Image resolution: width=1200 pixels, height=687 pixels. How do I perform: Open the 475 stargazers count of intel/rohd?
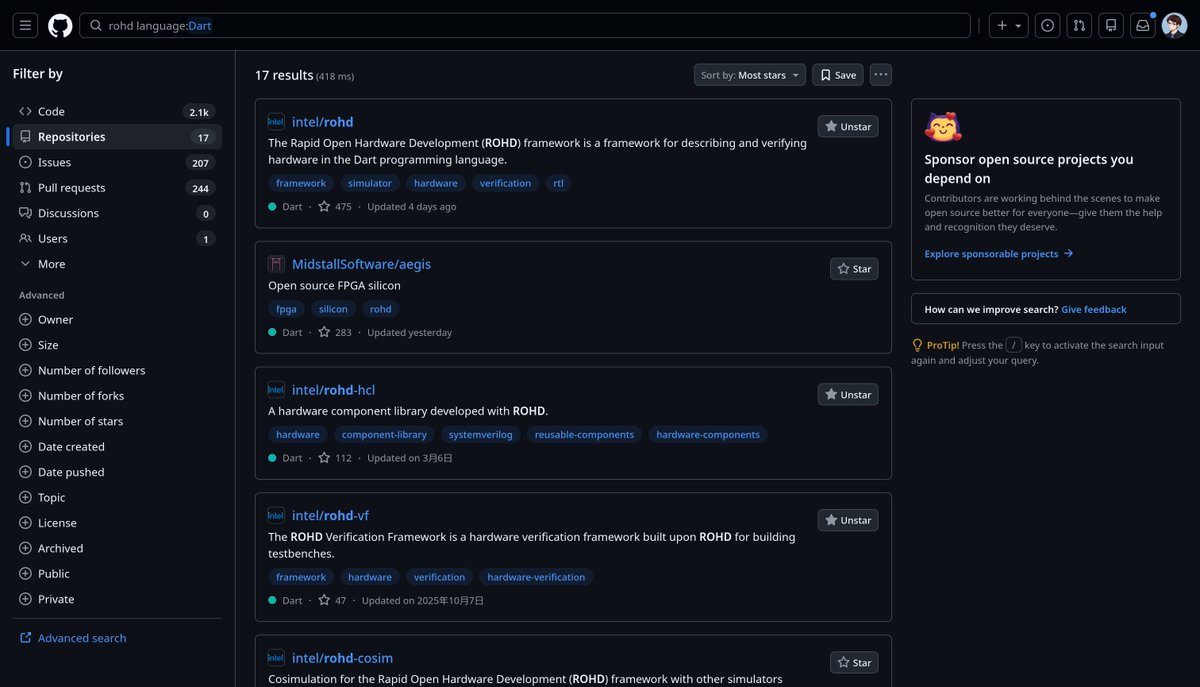pyautogui.click(x=335, y=207)
